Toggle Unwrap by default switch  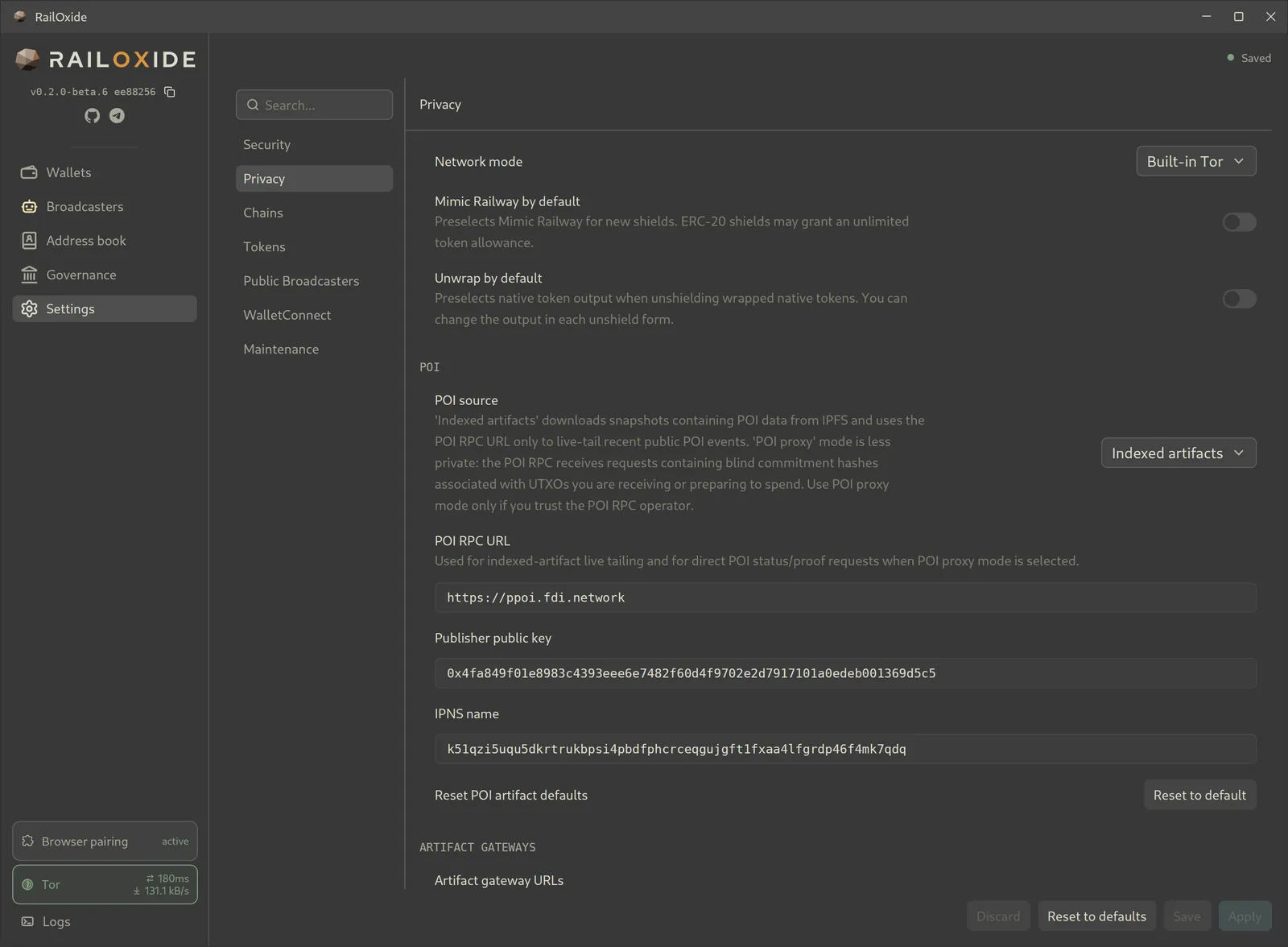(x=1239, y=299)
